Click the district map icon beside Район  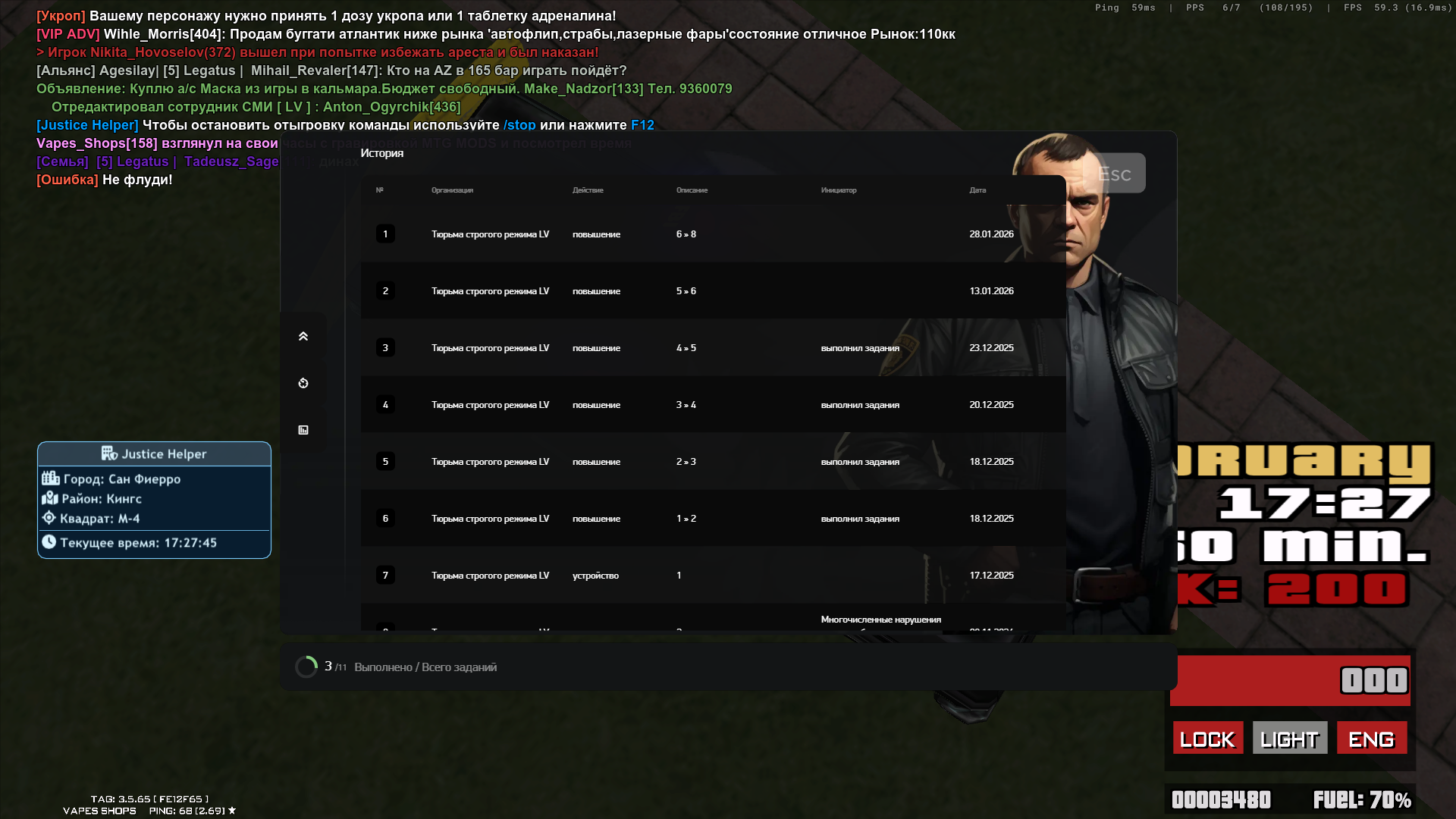pyautogui.click(x=50, y=498)
